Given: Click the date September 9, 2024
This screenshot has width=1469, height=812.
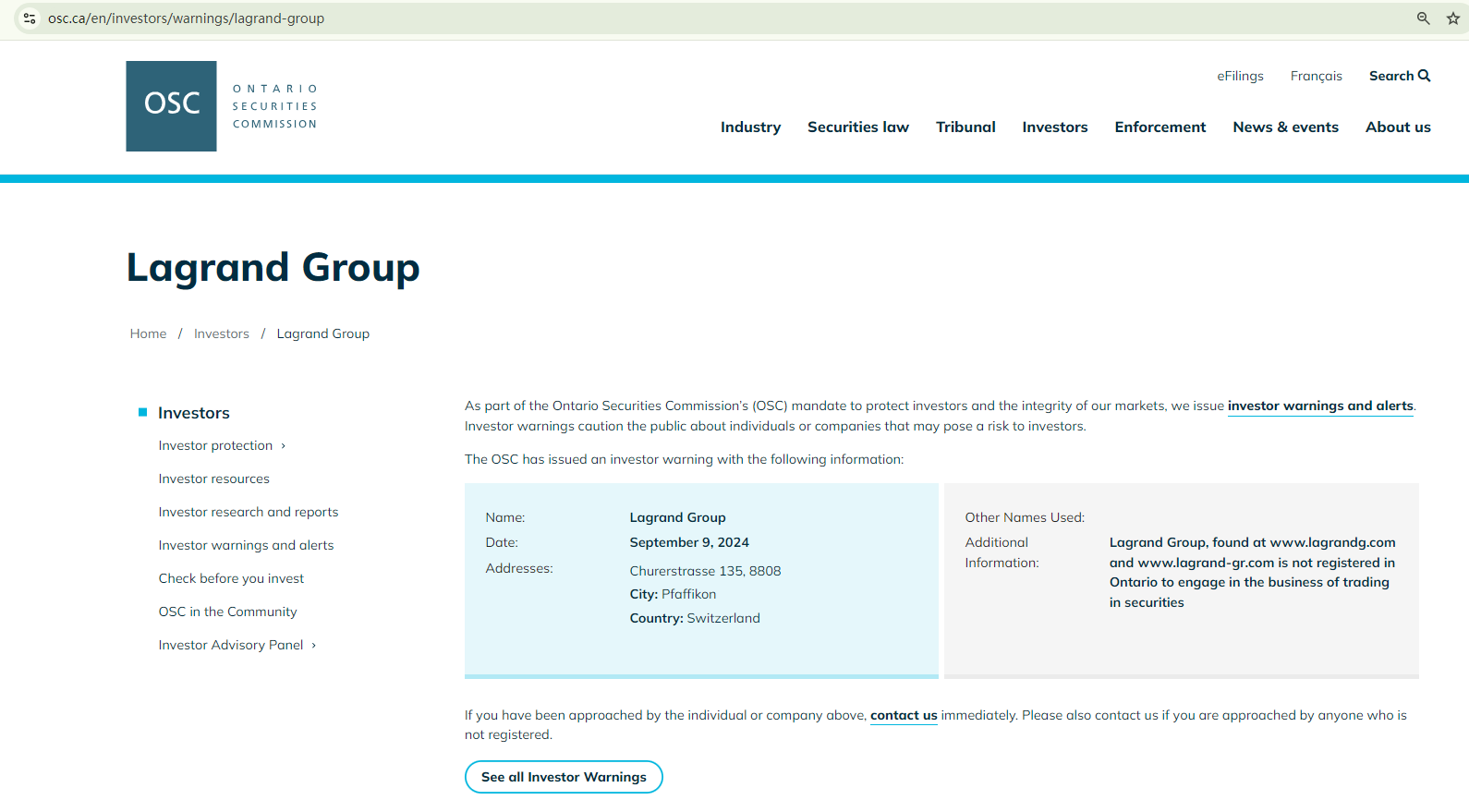Looking at the screenshot, I should [689, 542].
